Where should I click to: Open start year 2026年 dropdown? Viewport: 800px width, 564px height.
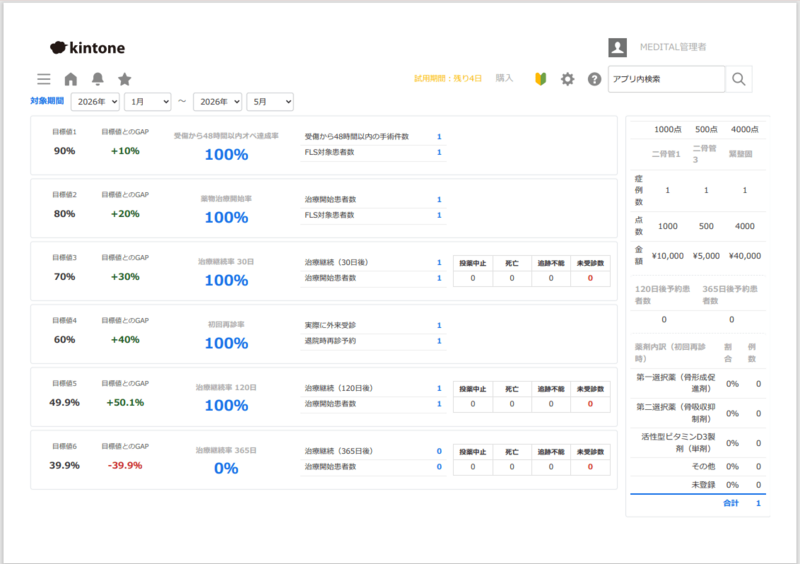[95, 102]
